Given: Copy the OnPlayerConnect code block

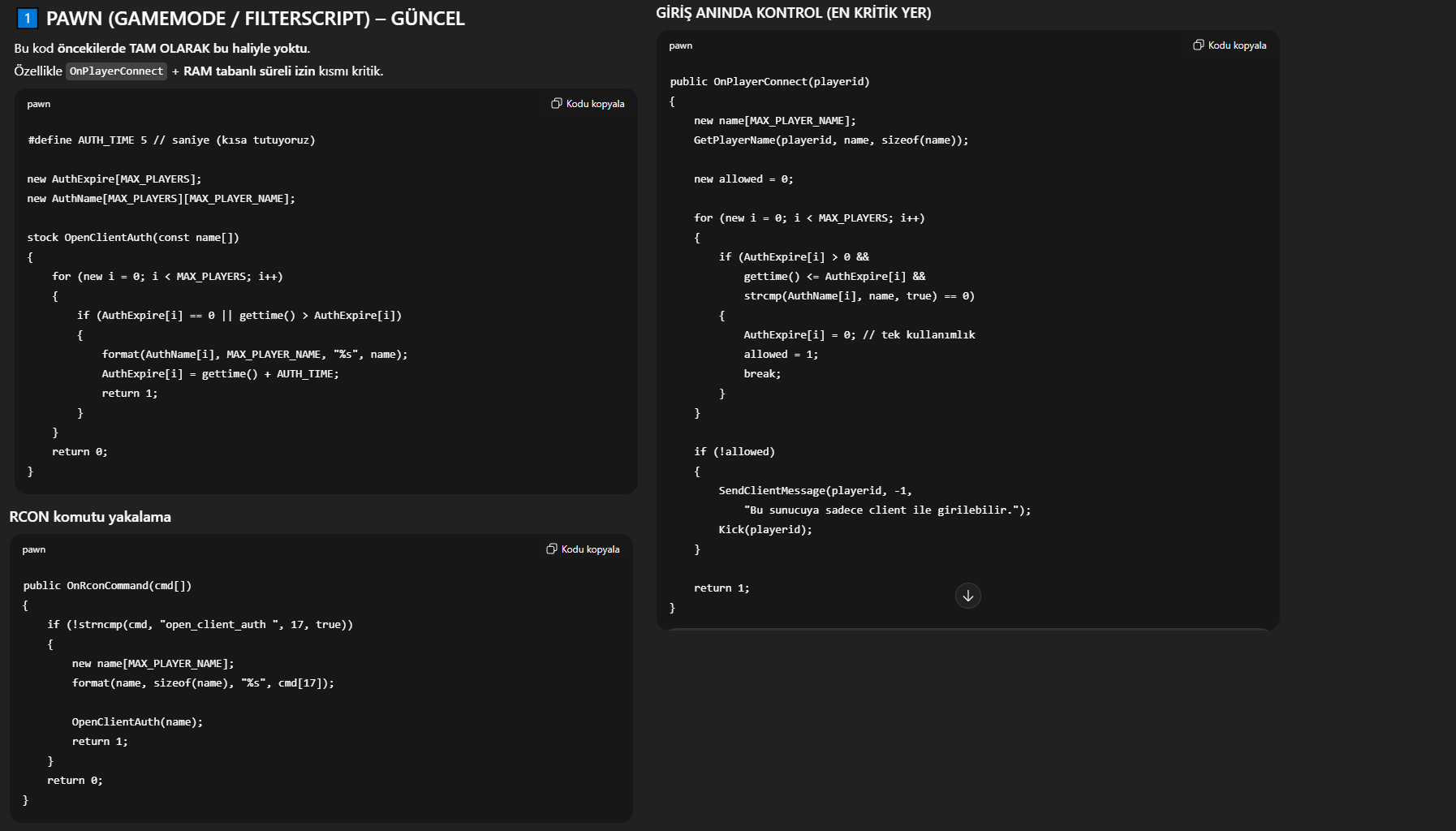Looking at the screenshot, I should [x=1230, y=45].
